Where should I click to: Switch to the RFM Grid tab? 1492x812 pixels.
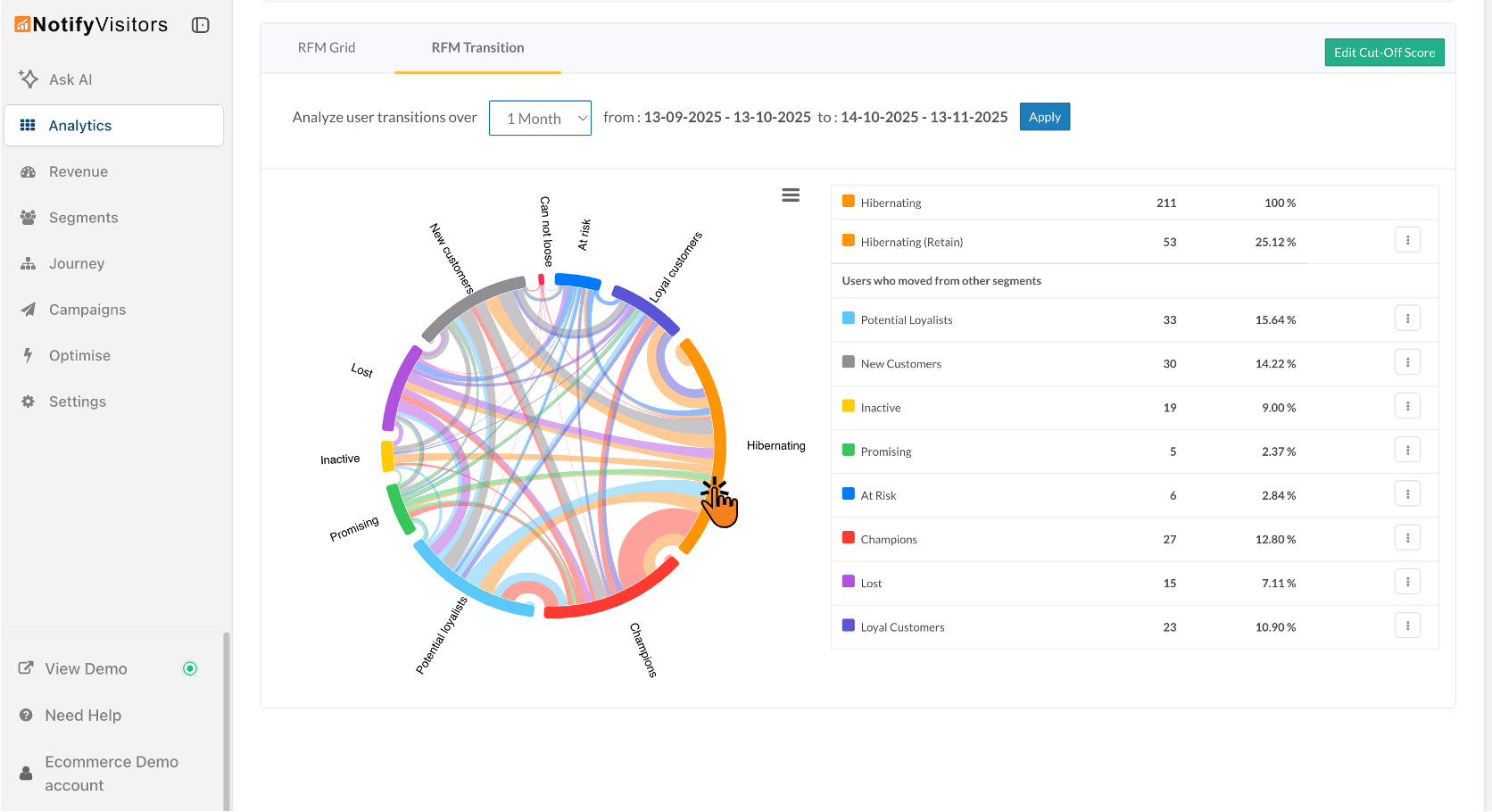(x=327, y=47)
